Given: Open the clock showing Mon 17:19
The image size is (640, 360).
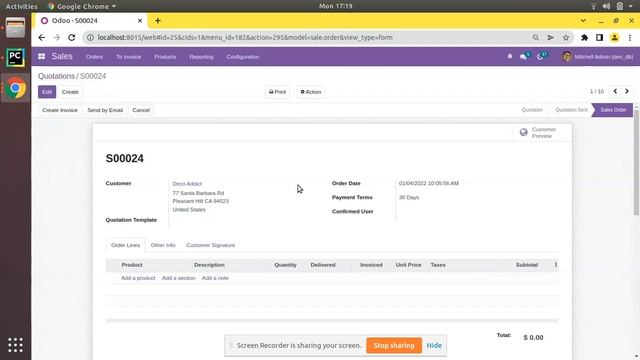Looking at the screenshot, I should click(x=336, y=6).
